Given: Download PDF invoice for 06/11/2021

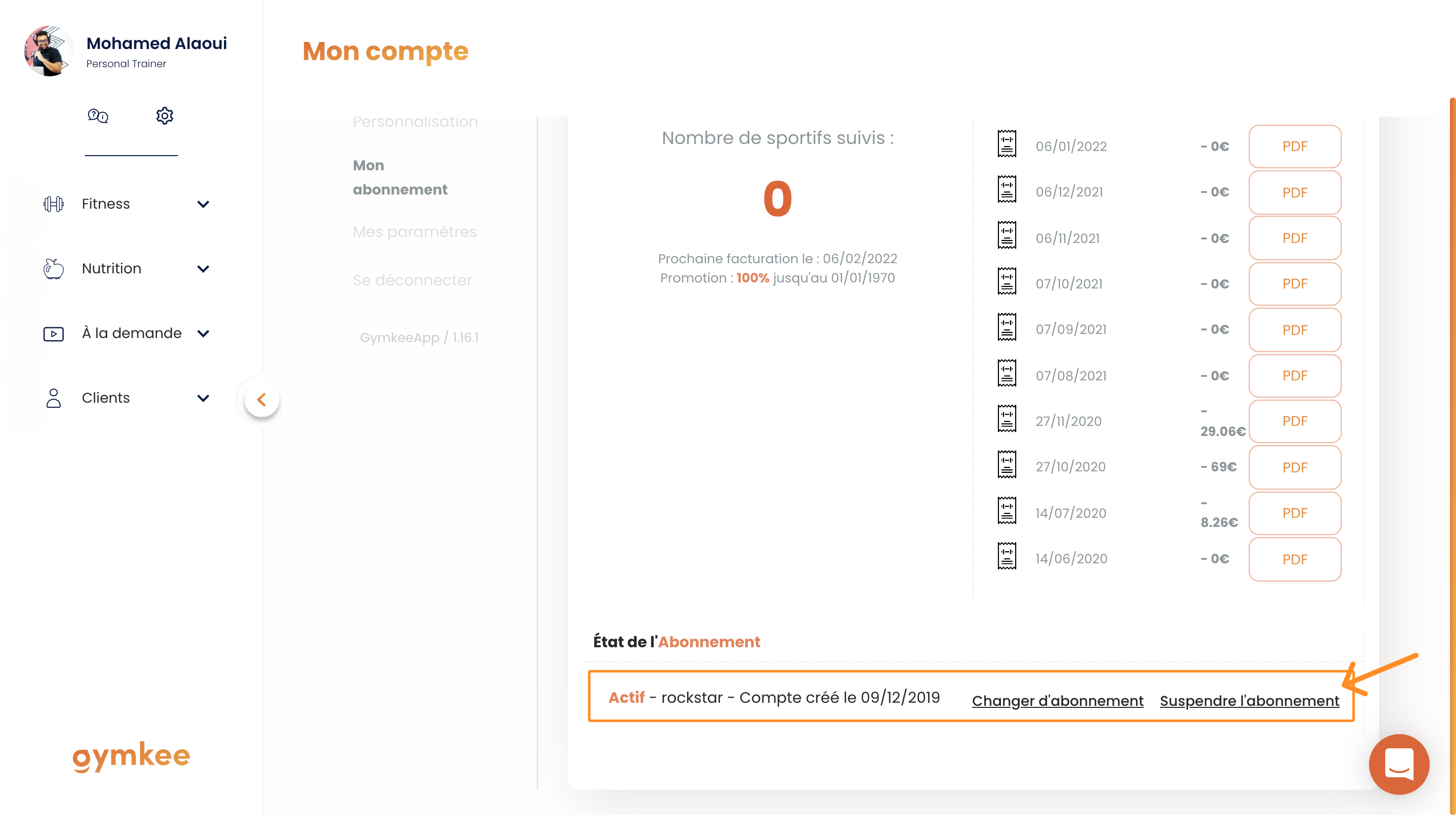Looking at the screenshot, I should point(1294,238).
